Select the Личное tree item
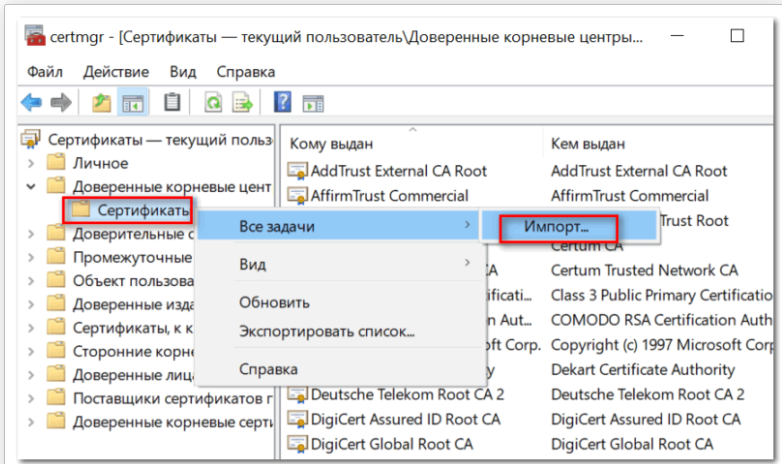Image resolution: width=782 pixels, height=464 pixels. point(100,163)
